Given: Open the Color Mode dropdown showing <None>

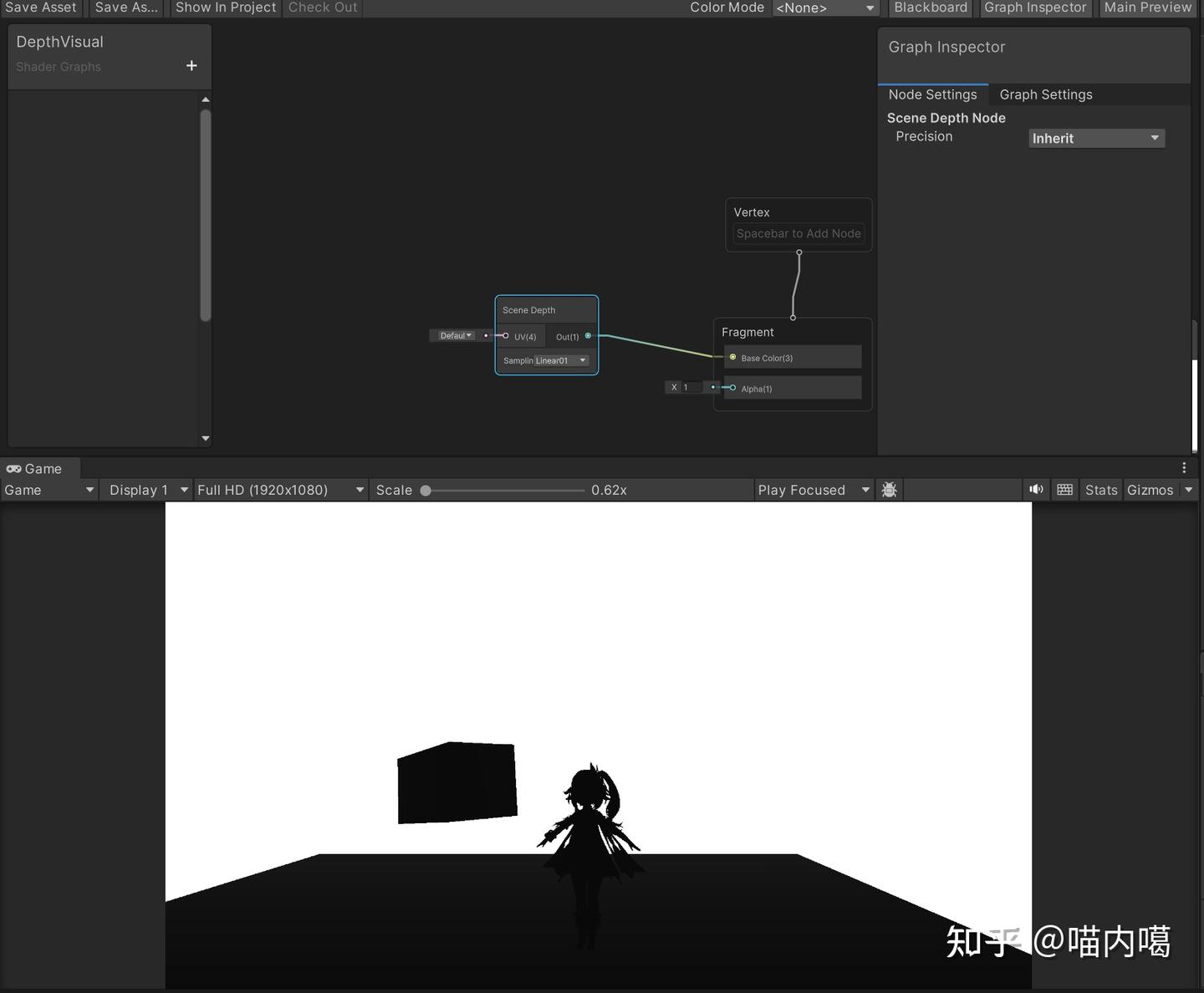Looking at the screenshot, I should (824, 8).
